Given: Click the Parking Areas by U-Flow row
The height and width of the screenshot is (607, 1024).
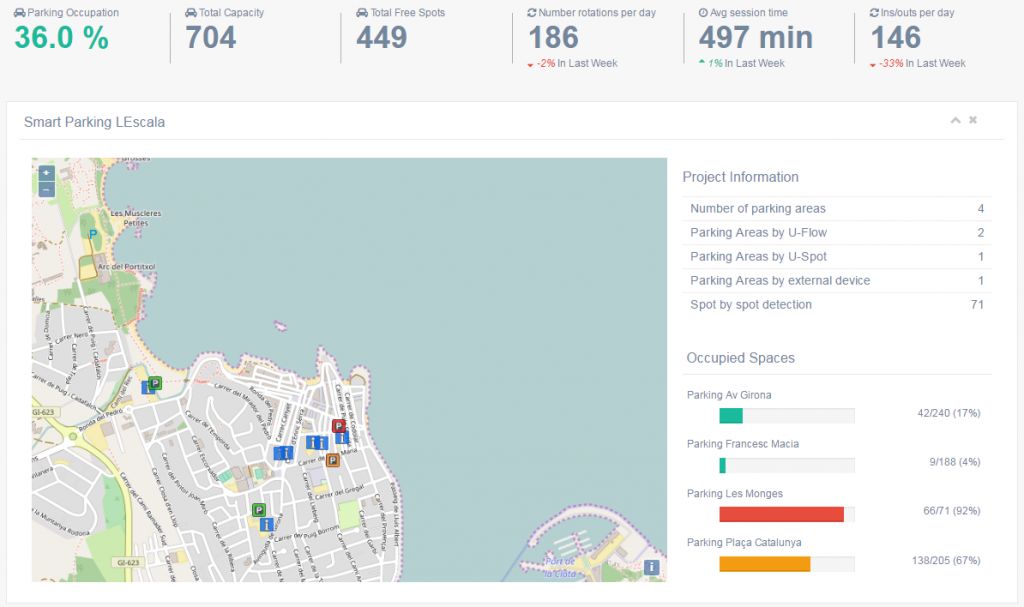Looking at the screenshot, I should [837, 233].
